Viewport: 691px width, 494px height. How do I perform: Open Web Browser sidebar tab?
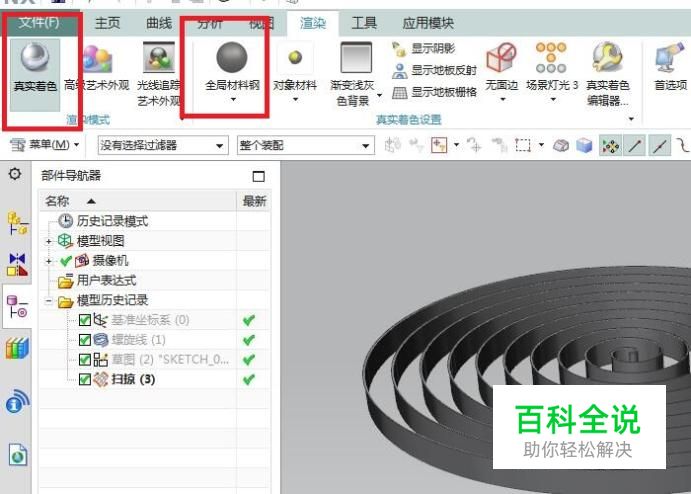[18, 455]
